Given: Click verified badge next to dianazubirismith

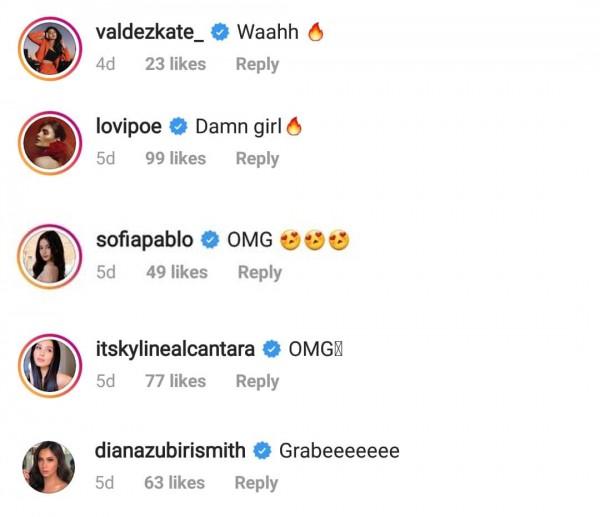Looking at the screenshot, I should tap(262, 451).
